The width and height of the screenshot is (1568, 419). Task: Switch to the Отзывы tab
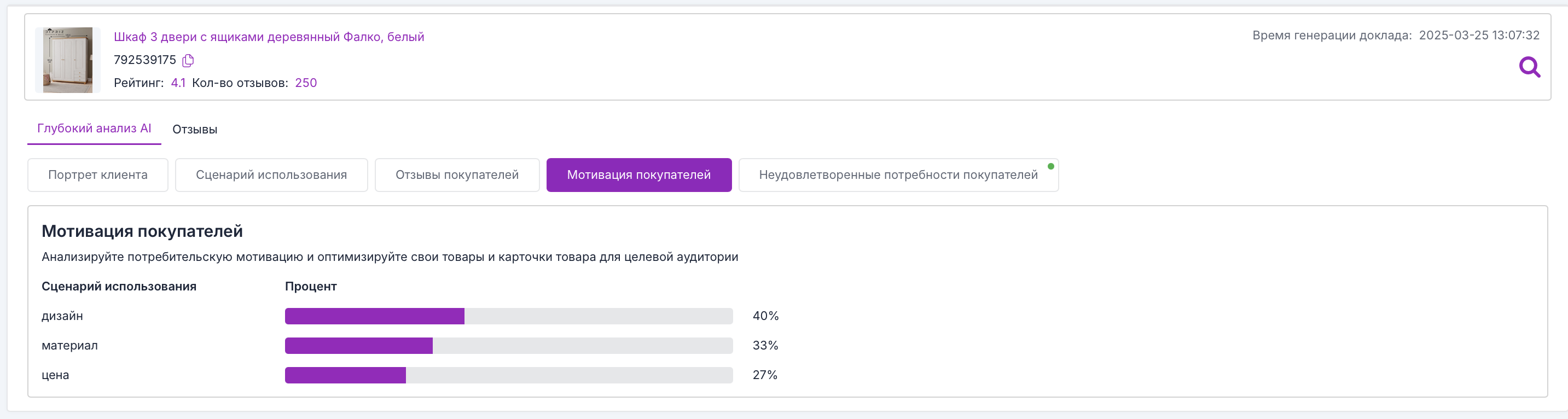[195, 129]
